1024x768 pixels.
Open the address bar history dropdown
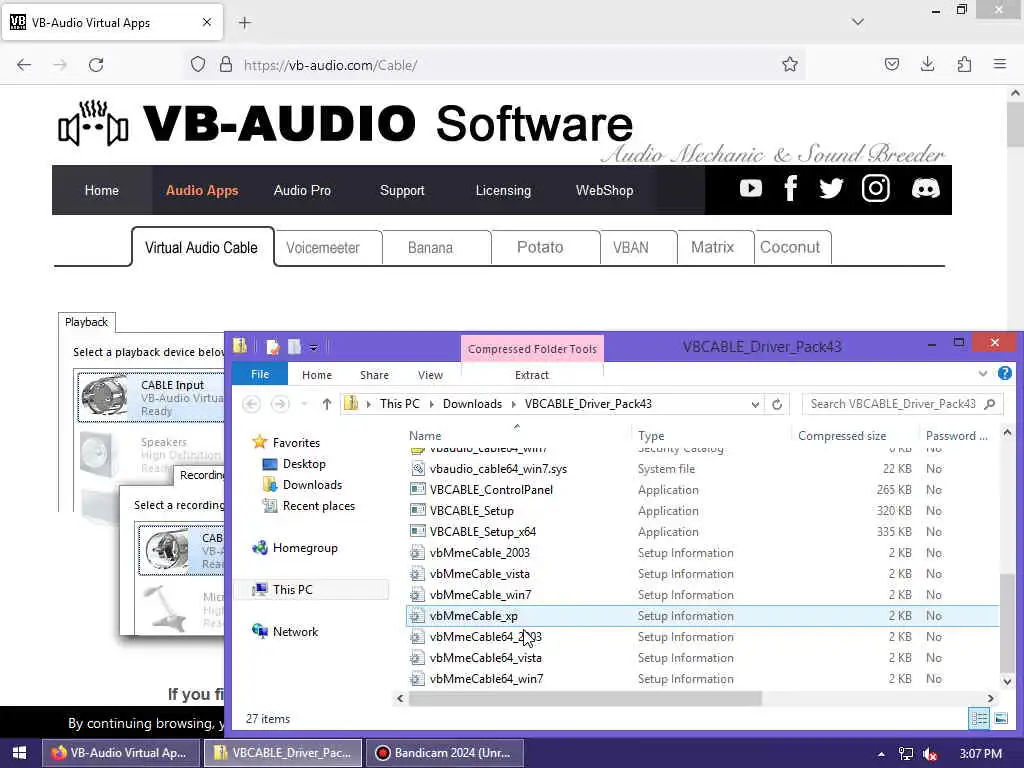tap(755, 404)
